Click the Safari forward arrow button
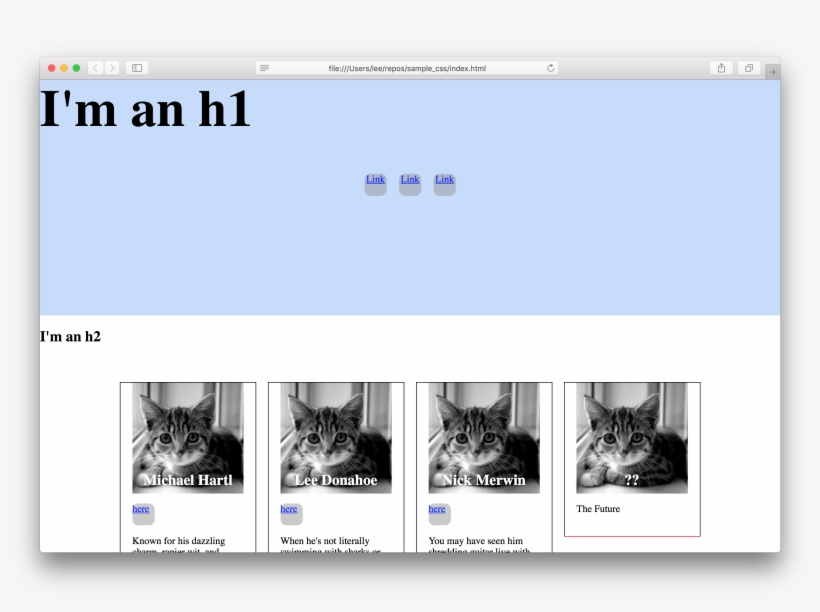This screenshot has height=612, width=820. point(112,68)
